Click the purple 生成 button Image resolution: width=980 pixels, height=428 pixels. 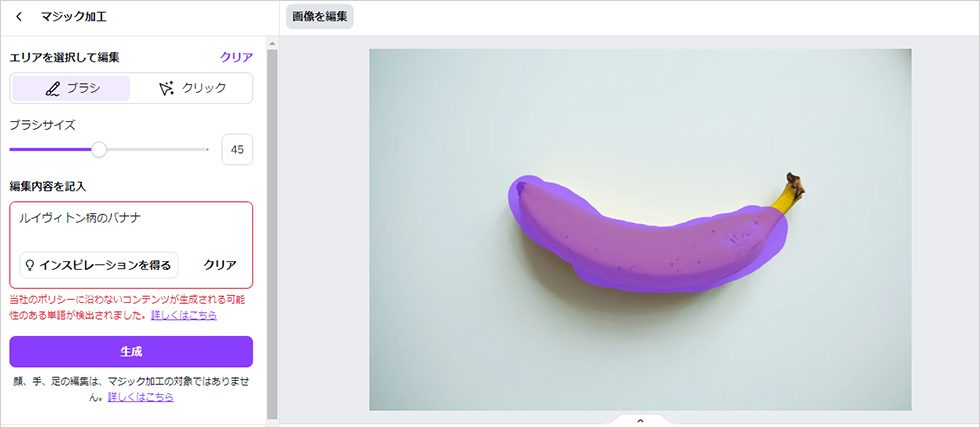(x=131, y=352)
